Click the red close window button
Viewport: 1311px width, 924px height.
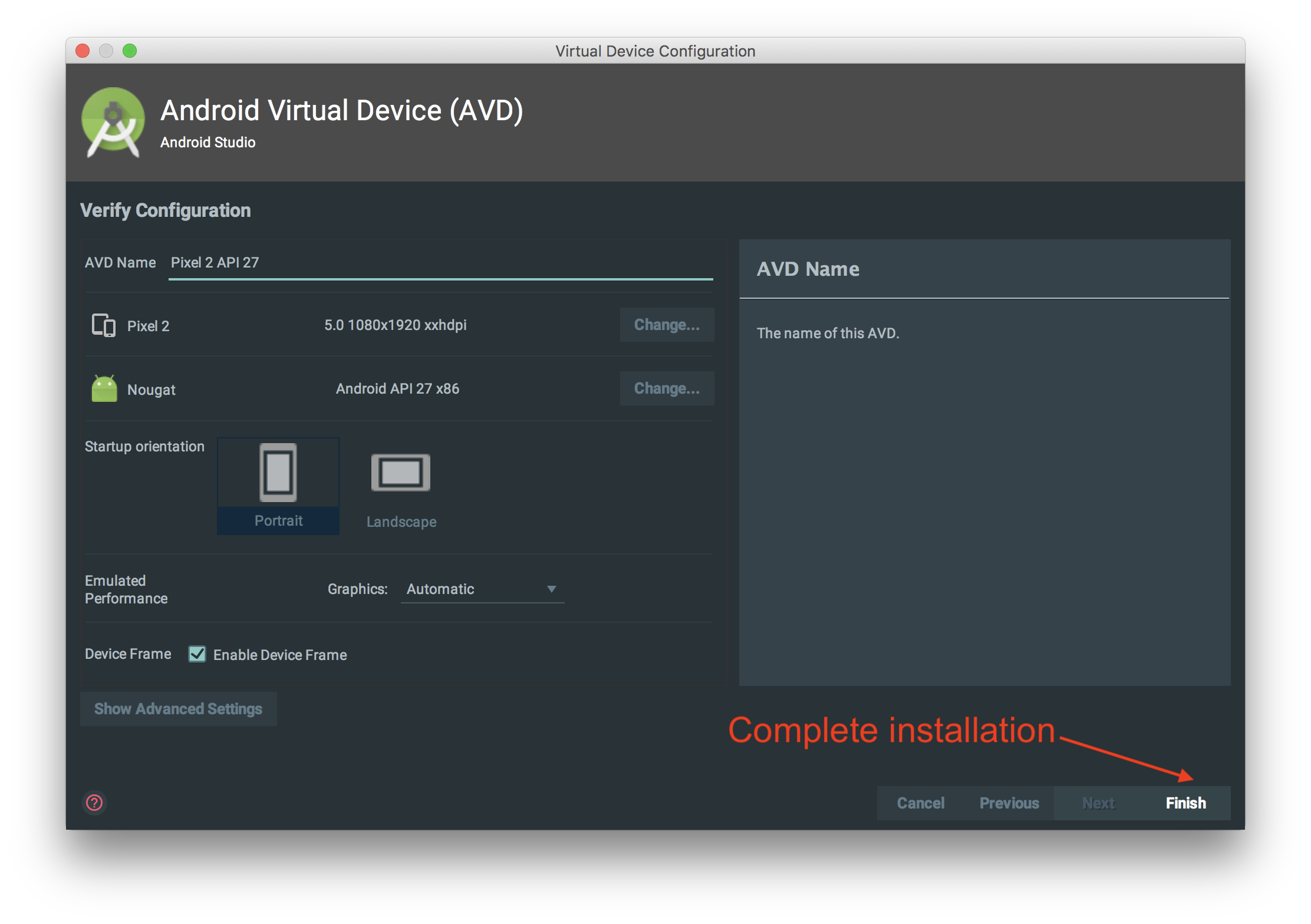tap(83, 51)
